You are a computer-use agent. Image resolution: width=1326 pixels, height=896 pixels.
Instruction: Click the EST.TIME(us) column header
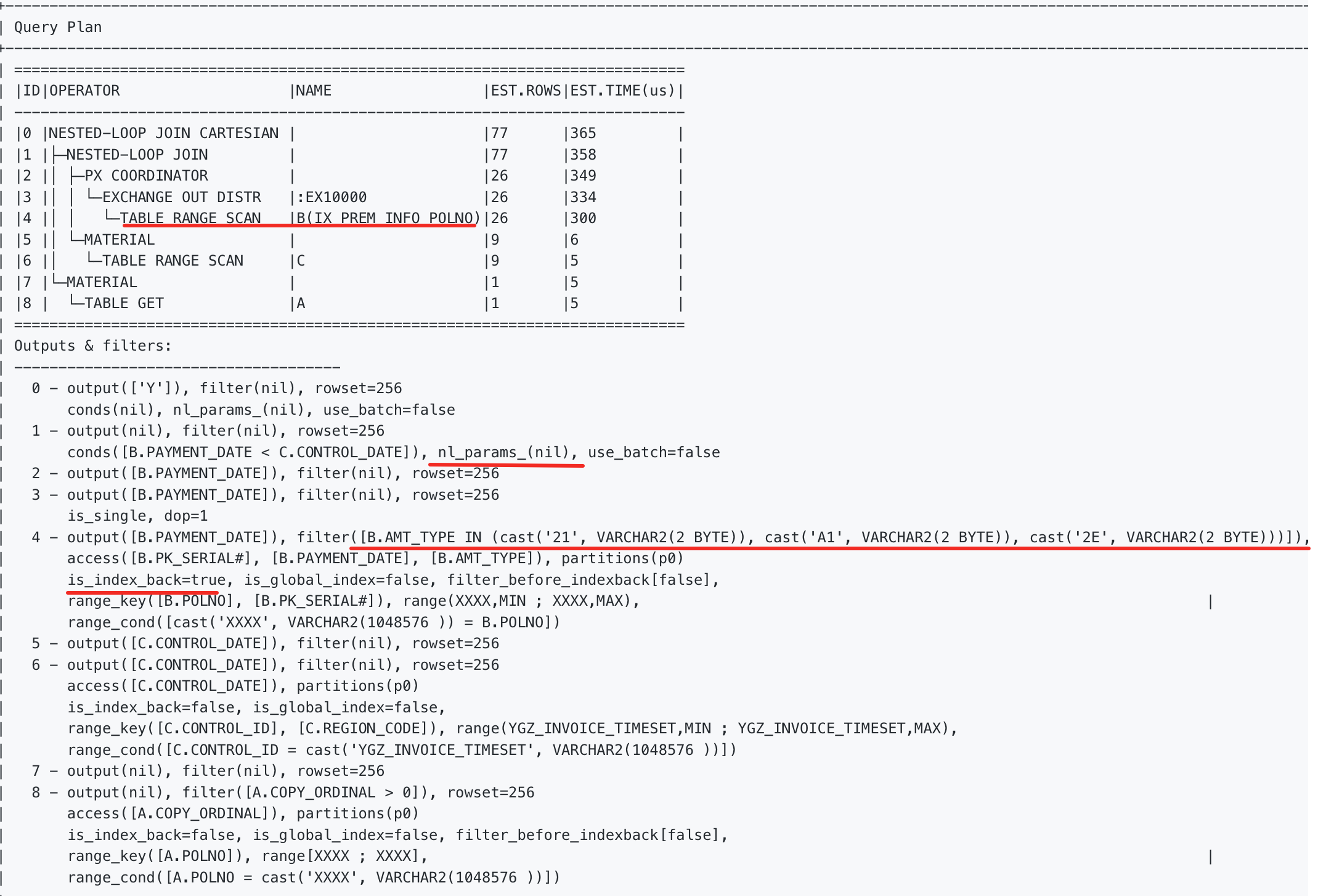[623, 91]
